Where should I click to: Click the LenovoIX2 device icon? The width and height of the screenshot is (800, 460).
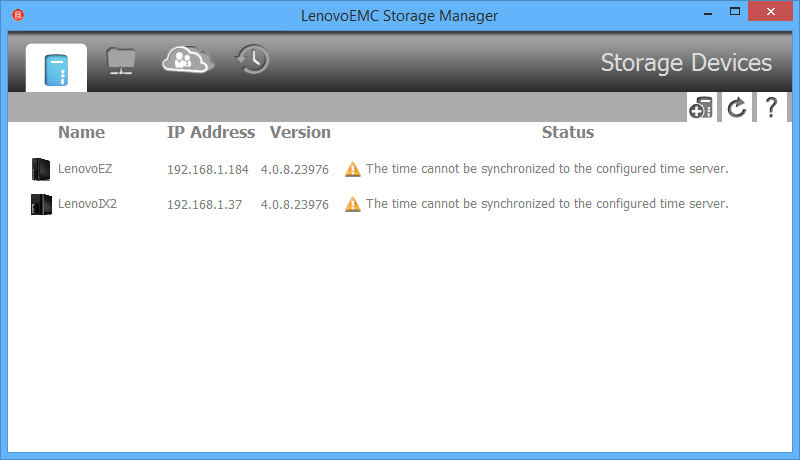click(x=41, y=204)
